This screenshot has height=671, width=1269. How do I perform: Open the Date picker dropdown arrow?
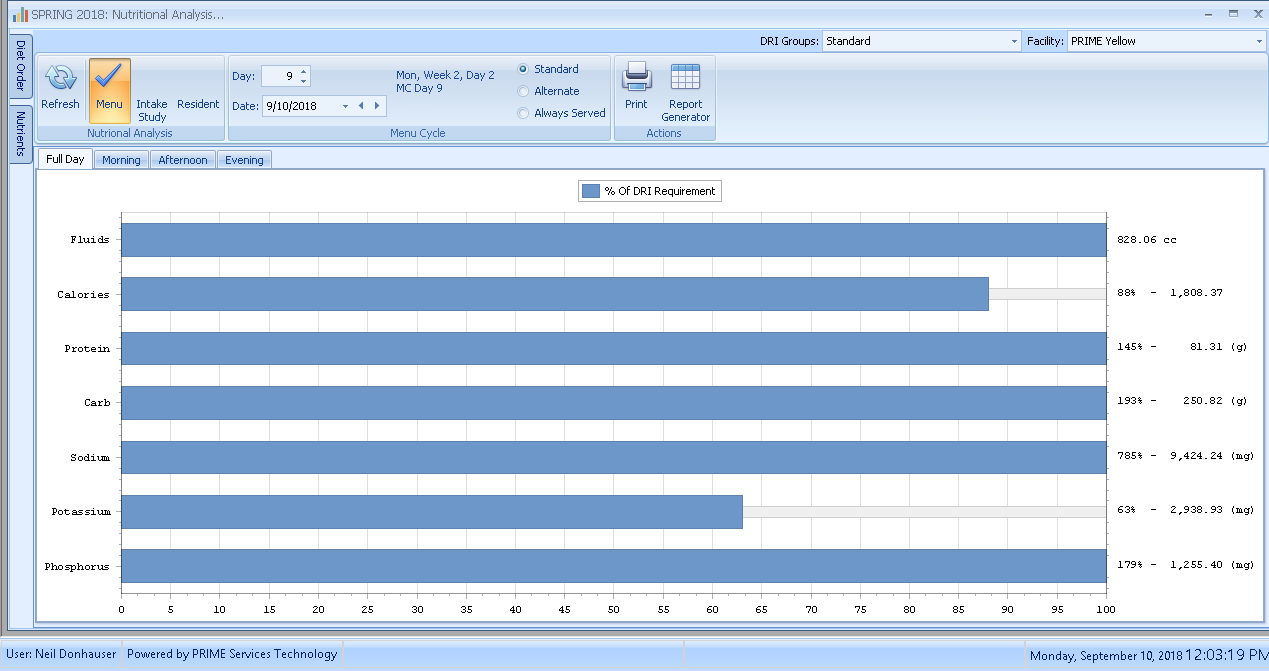[x=345, y=106]
